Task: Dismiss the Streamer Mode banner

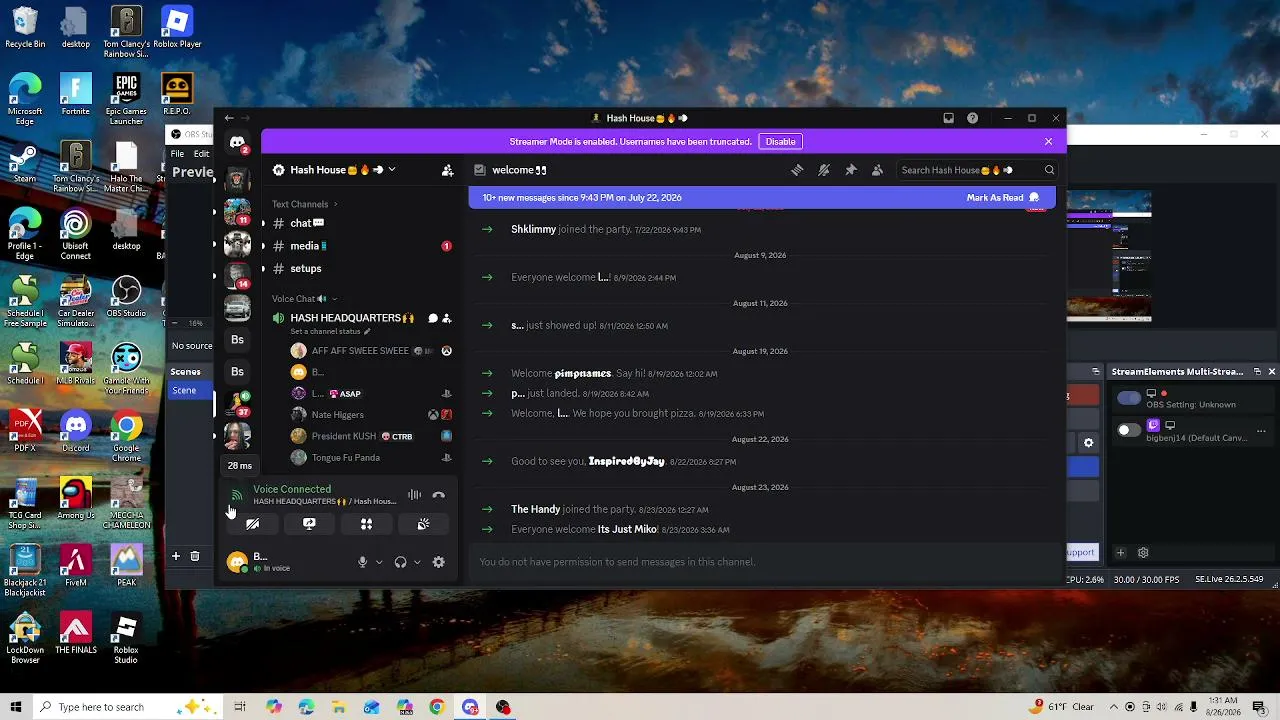Action: tap(1048, 142)
